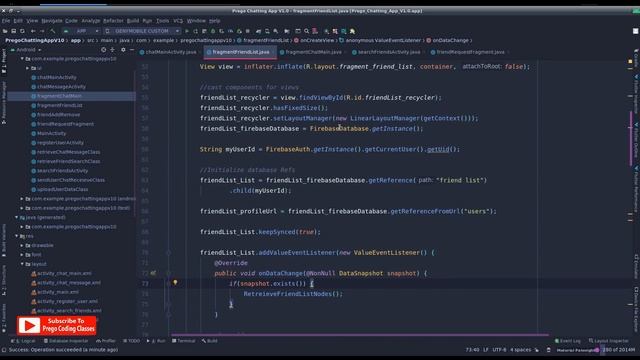Click the Open folder icon in toolbar
This screenshot has height=360, width=640.
(x=5, y=31)
